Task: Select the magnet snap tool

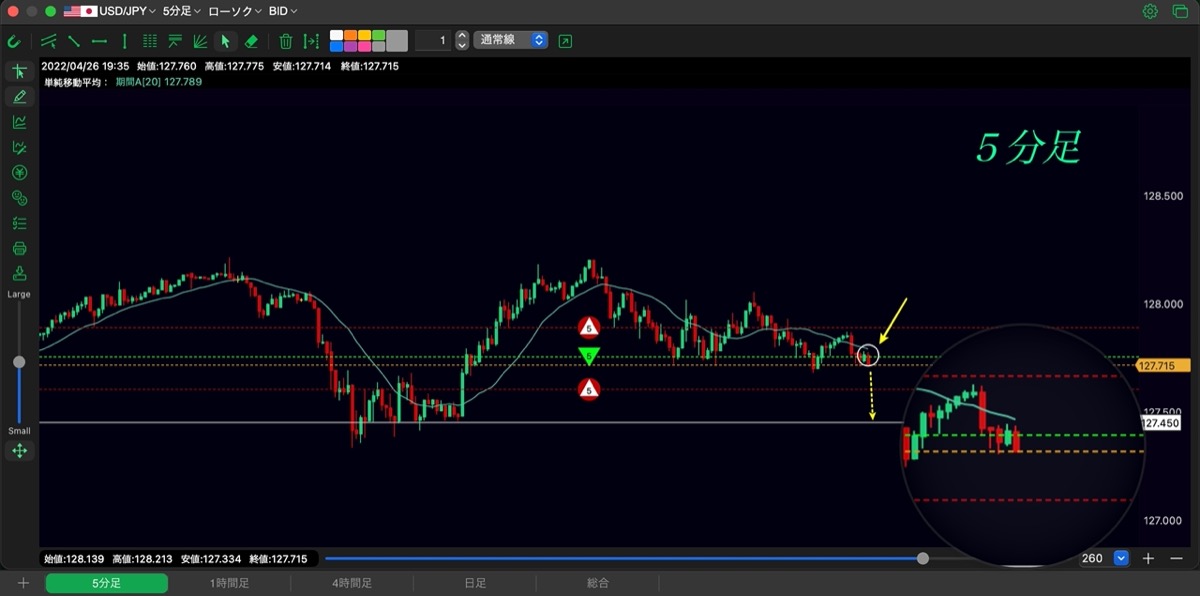Action: tap(13, 41)
